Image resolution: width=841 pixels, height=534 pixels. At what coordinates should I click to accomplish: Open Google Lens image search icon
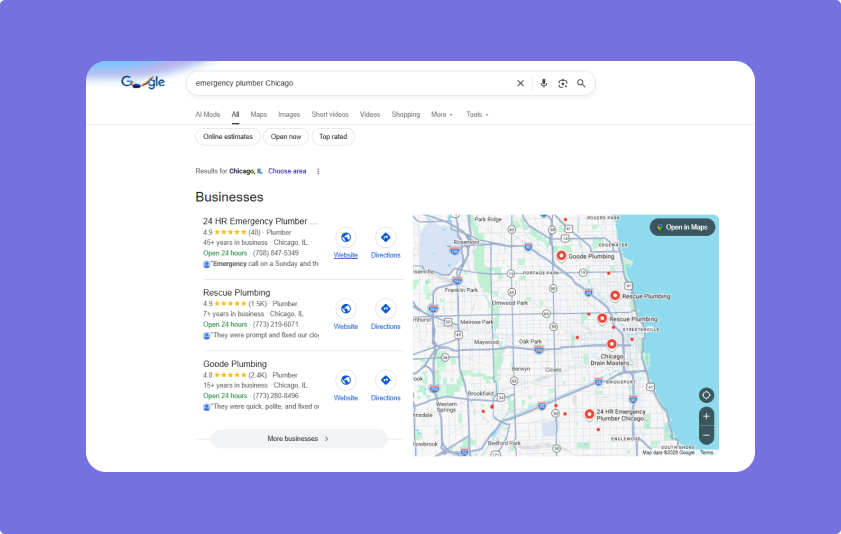click(563, 83)
